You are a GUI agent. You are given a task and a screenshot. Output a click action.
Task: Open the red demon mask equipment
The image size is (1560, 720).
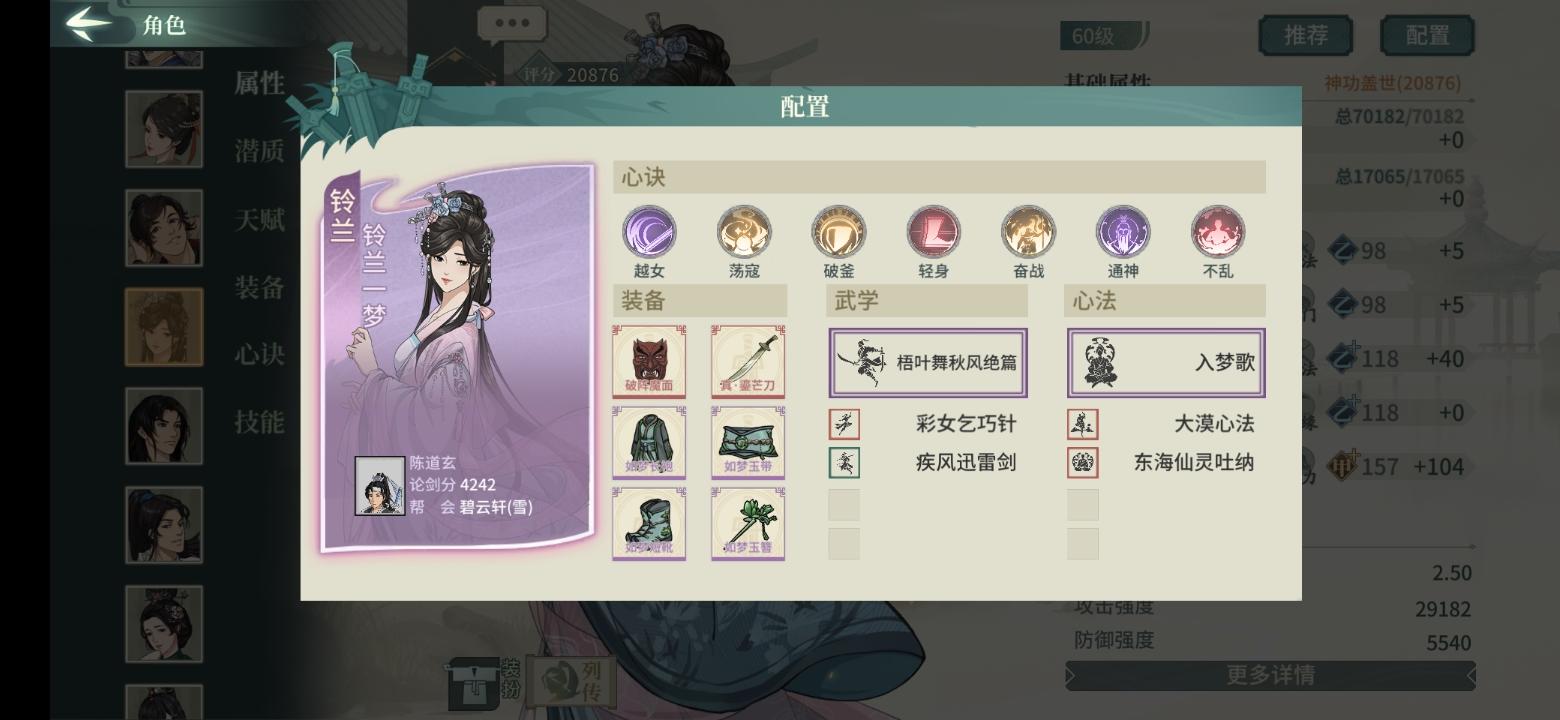649,361
